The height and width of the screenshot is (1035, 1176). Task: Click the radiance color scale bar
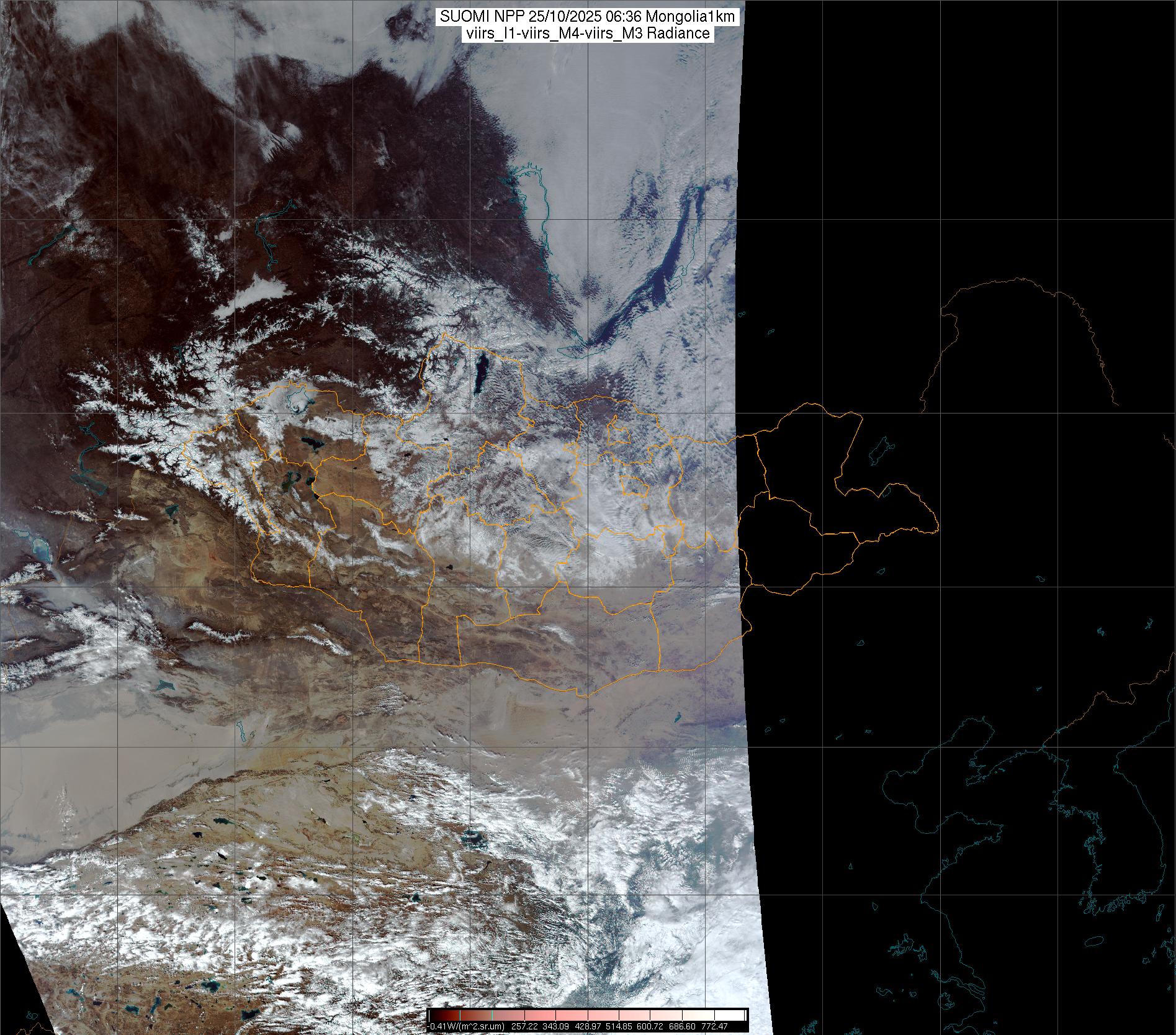[x=588, y=1015]
